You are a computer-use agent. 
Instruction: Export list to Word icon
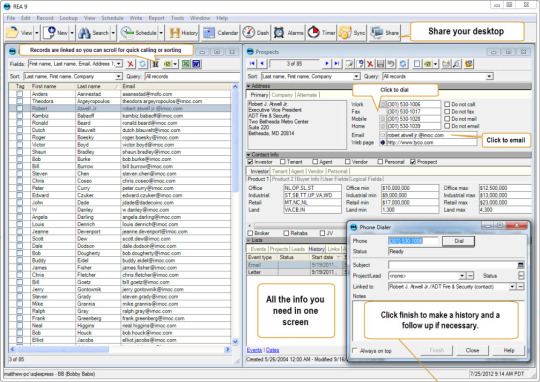point(196,64)
